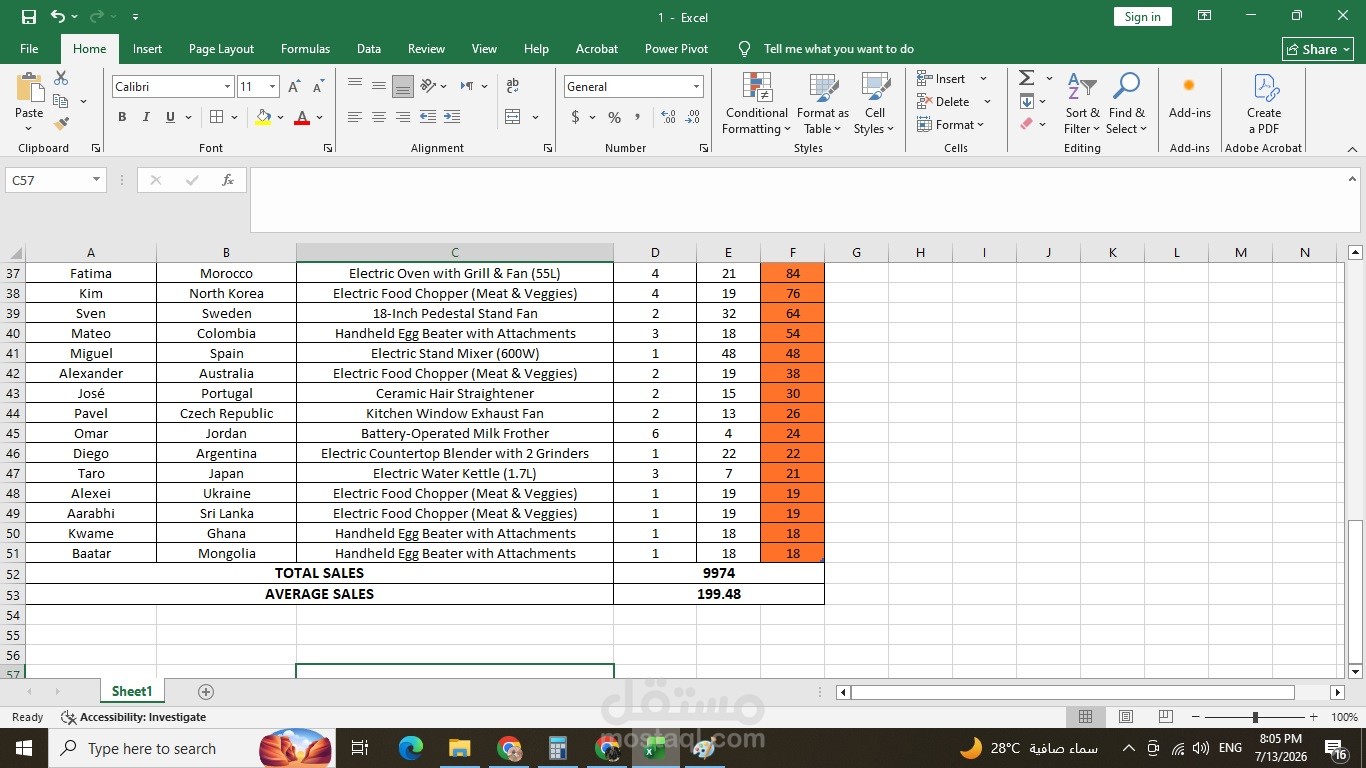The width and height of the screenshot is (1366, 768).
Task: Toggle Top Align
Action: (x=355, y=86)
